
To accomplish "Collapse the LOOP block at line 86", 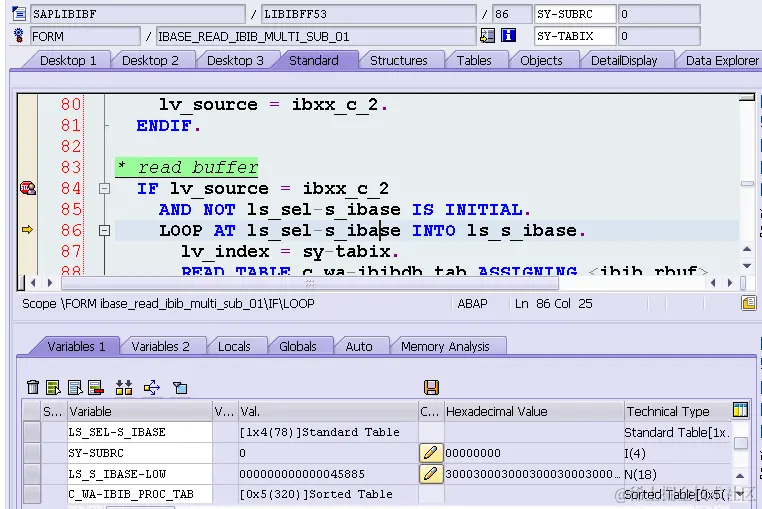I will point(104,230).
